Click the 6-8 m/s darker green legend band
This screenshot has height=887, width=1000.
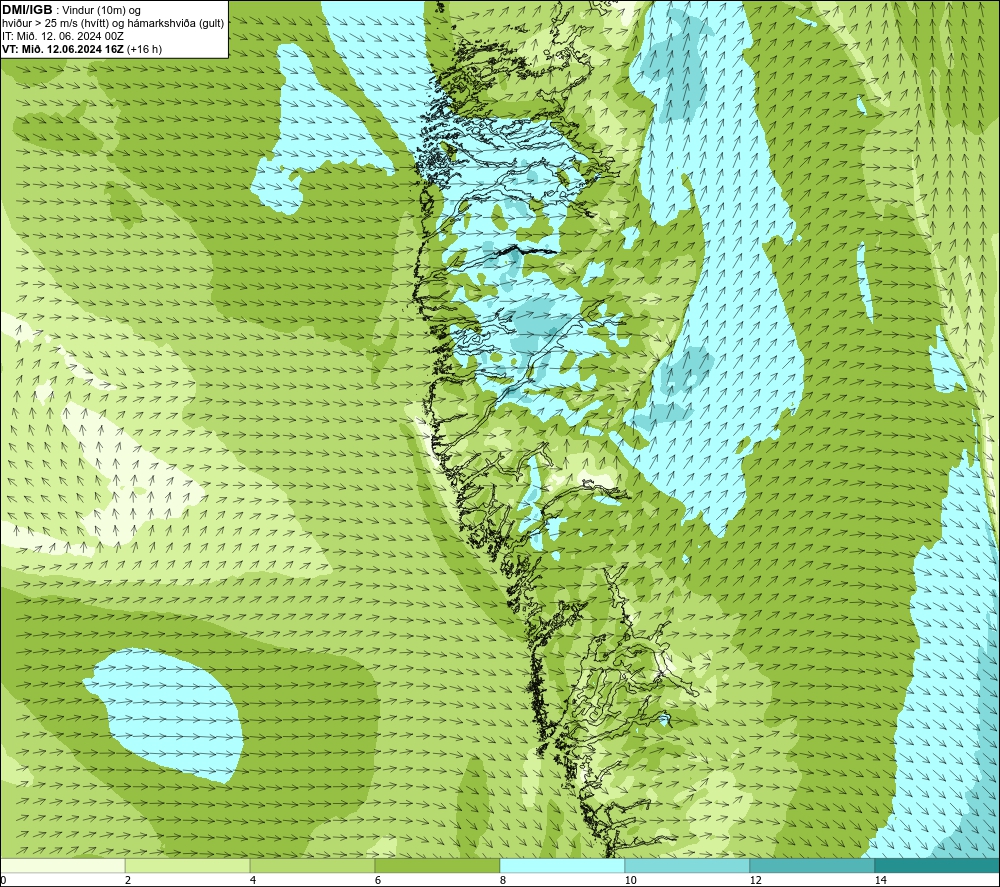point(438,865)
